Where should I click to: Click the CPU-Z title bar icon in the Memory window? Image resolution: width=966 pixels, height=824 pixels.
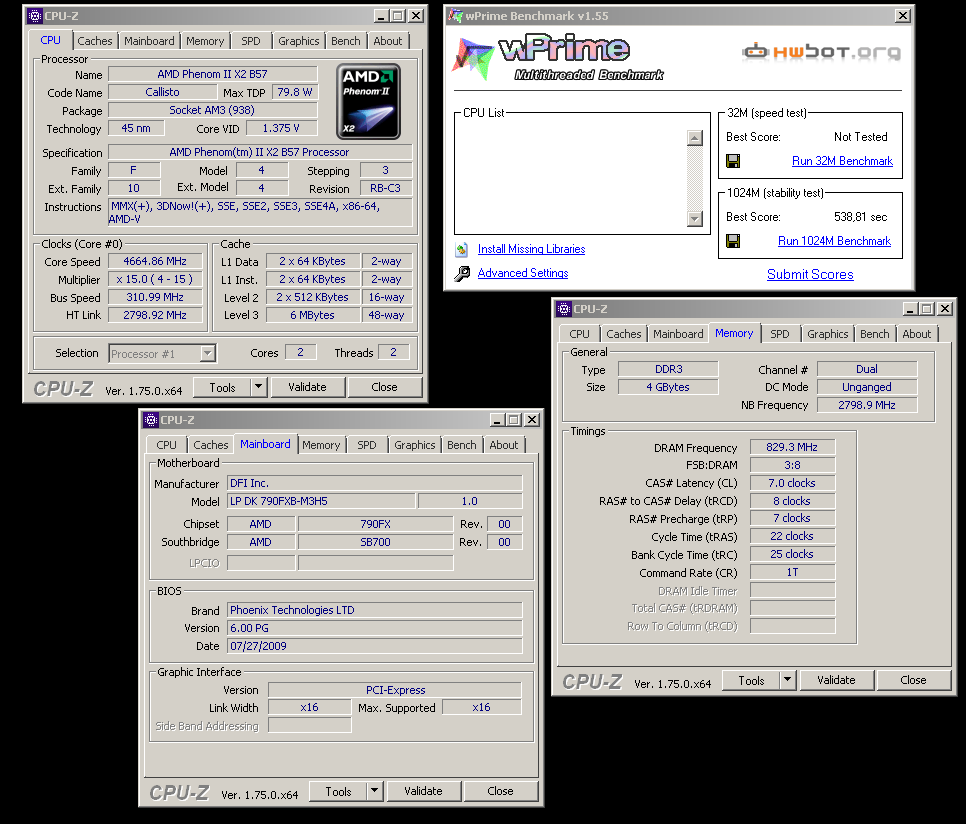tap(564, 309)
